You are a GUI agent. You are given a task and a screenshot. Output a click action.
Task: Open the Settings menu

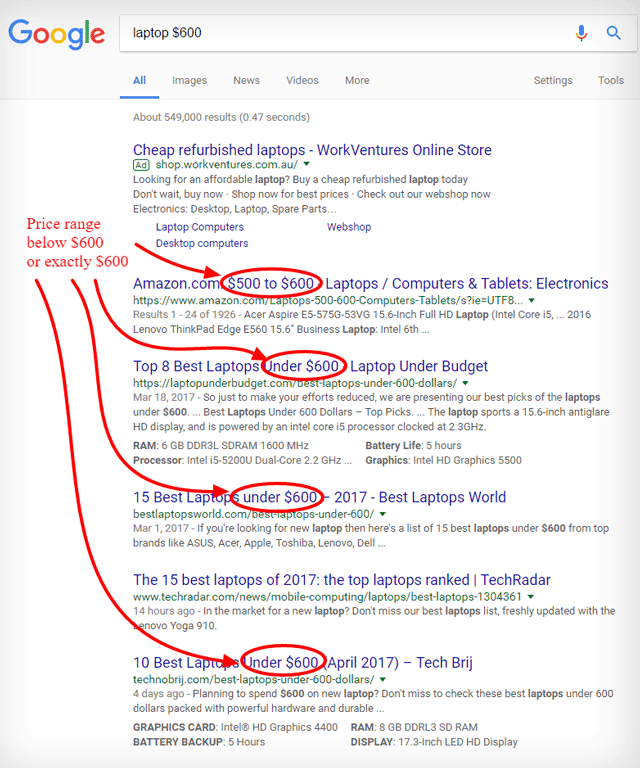tap(553, 80)
